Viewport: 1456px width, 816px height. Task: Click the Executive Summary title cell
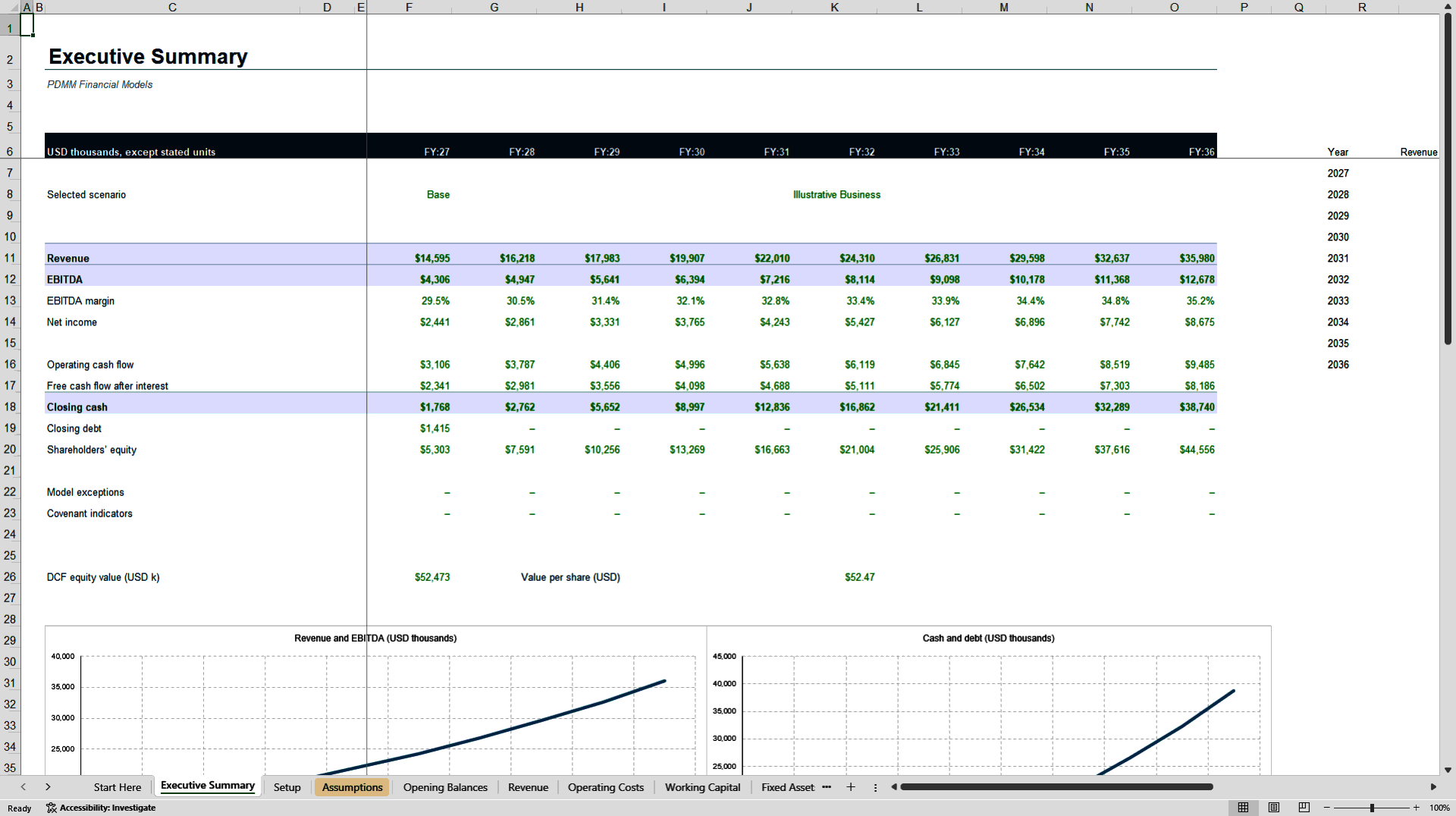tap(148, 57)
